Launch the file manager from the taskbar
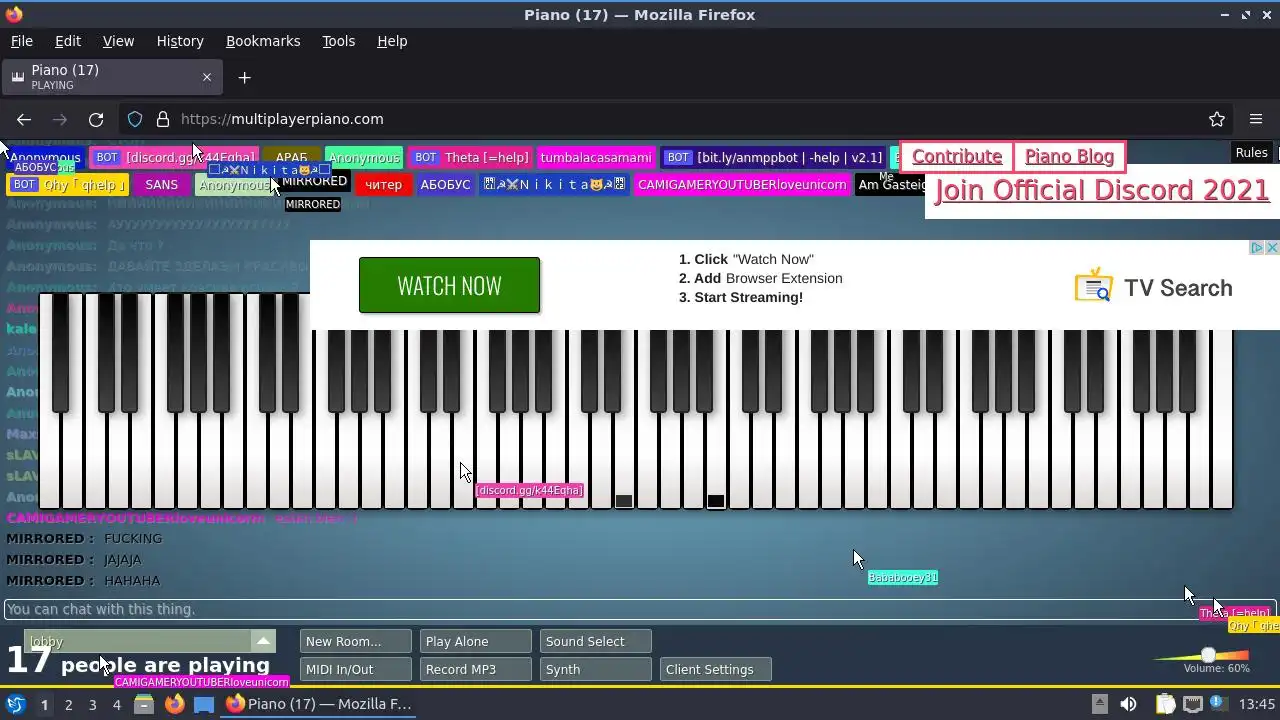 tap(143, 704)
